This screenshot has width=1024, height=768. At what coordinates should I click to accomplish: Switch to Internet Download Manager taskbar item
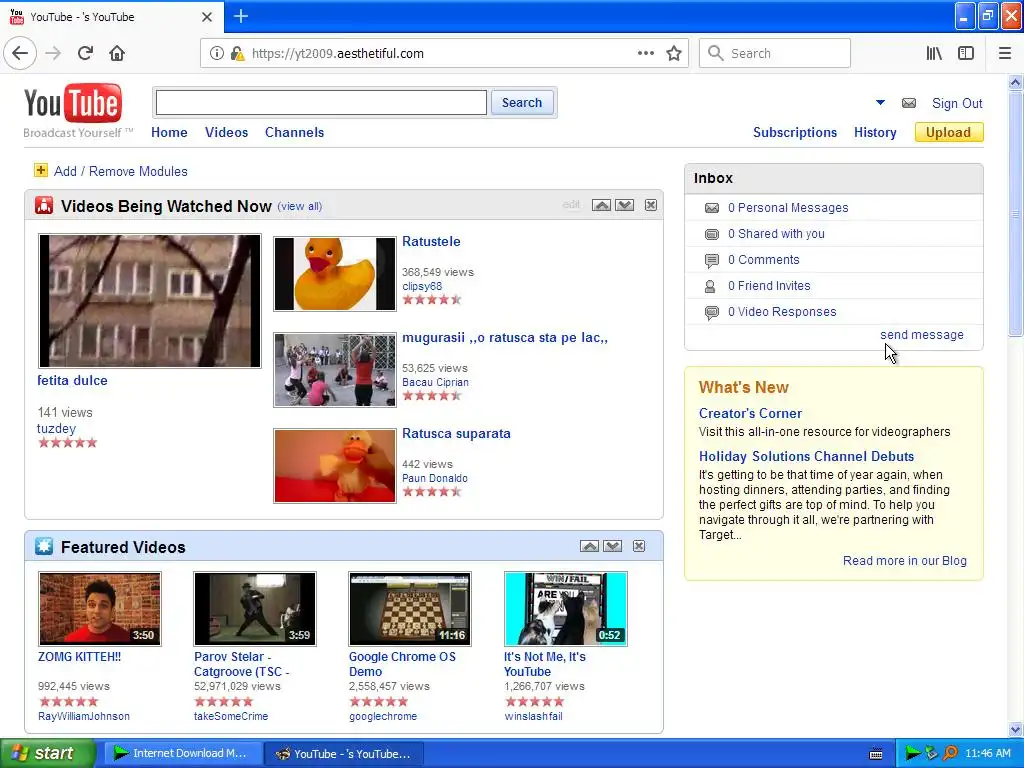182,753
